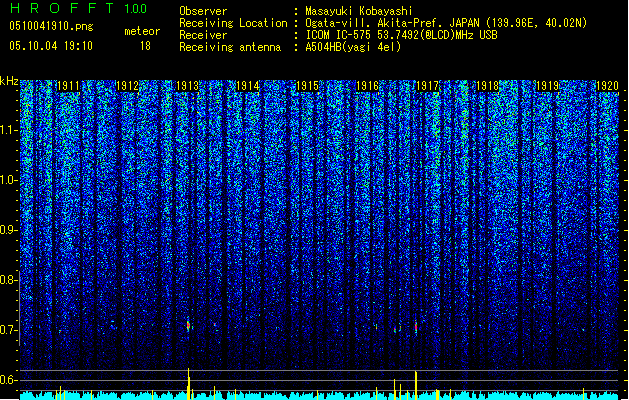Click the tallest yellow power spike at 1913

(189, 384)
